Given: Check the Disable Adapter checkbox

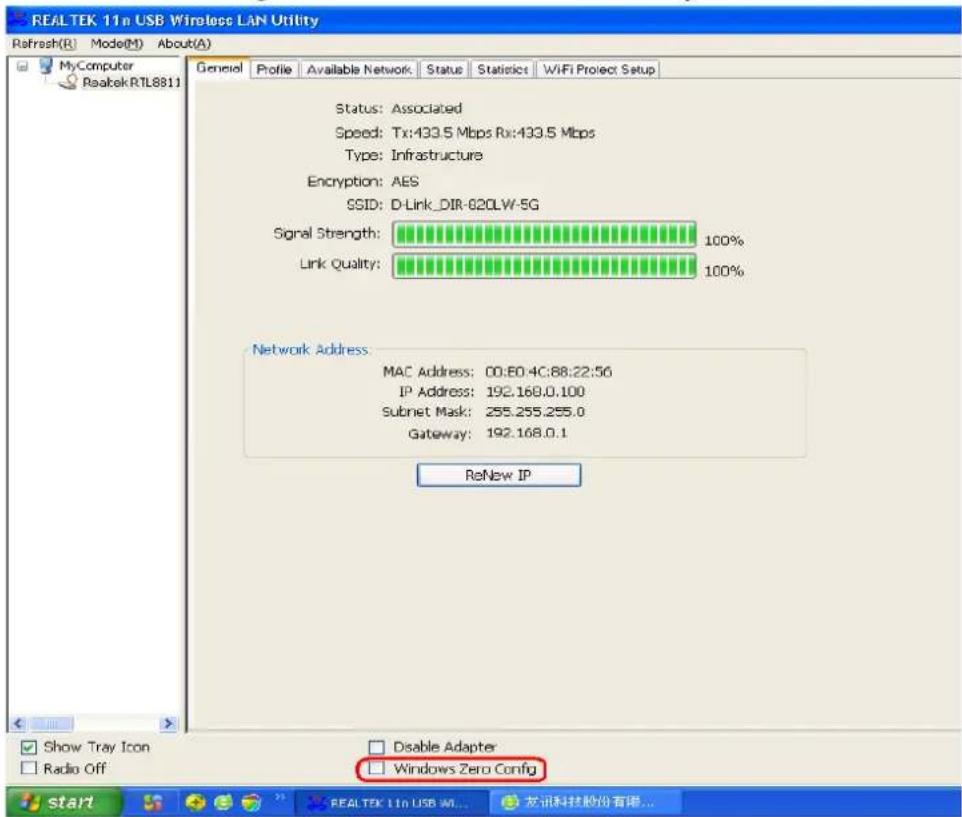Looking at the screenshot, I should [x=376, y=747].
